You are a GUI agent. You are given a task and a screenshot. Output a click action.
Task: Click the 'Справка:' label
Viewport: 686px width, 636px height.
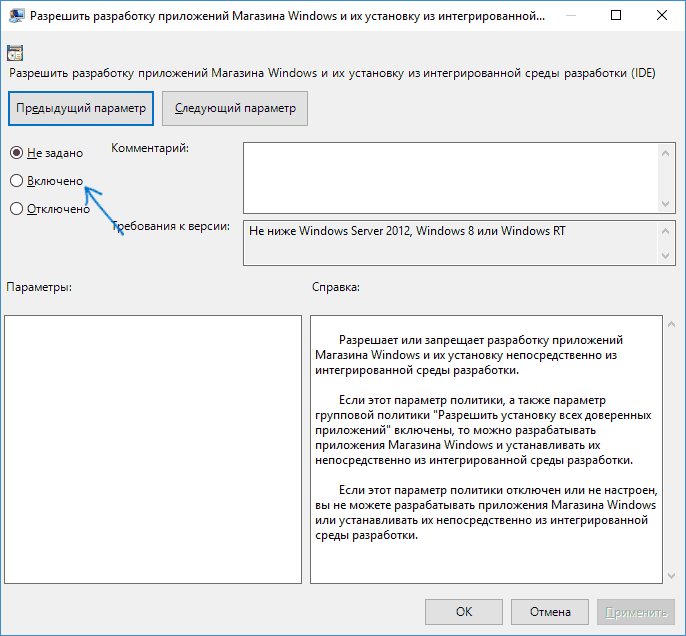tap(336, 287)
